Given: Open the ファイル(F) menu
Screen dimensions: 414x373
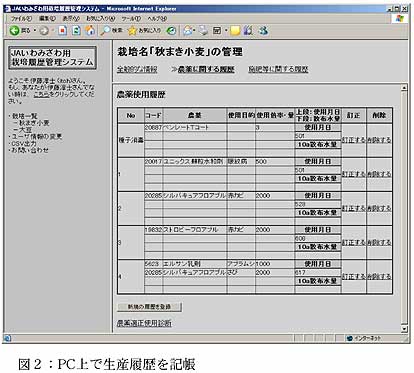Looking at the screenshot, I should coord(21,19).
